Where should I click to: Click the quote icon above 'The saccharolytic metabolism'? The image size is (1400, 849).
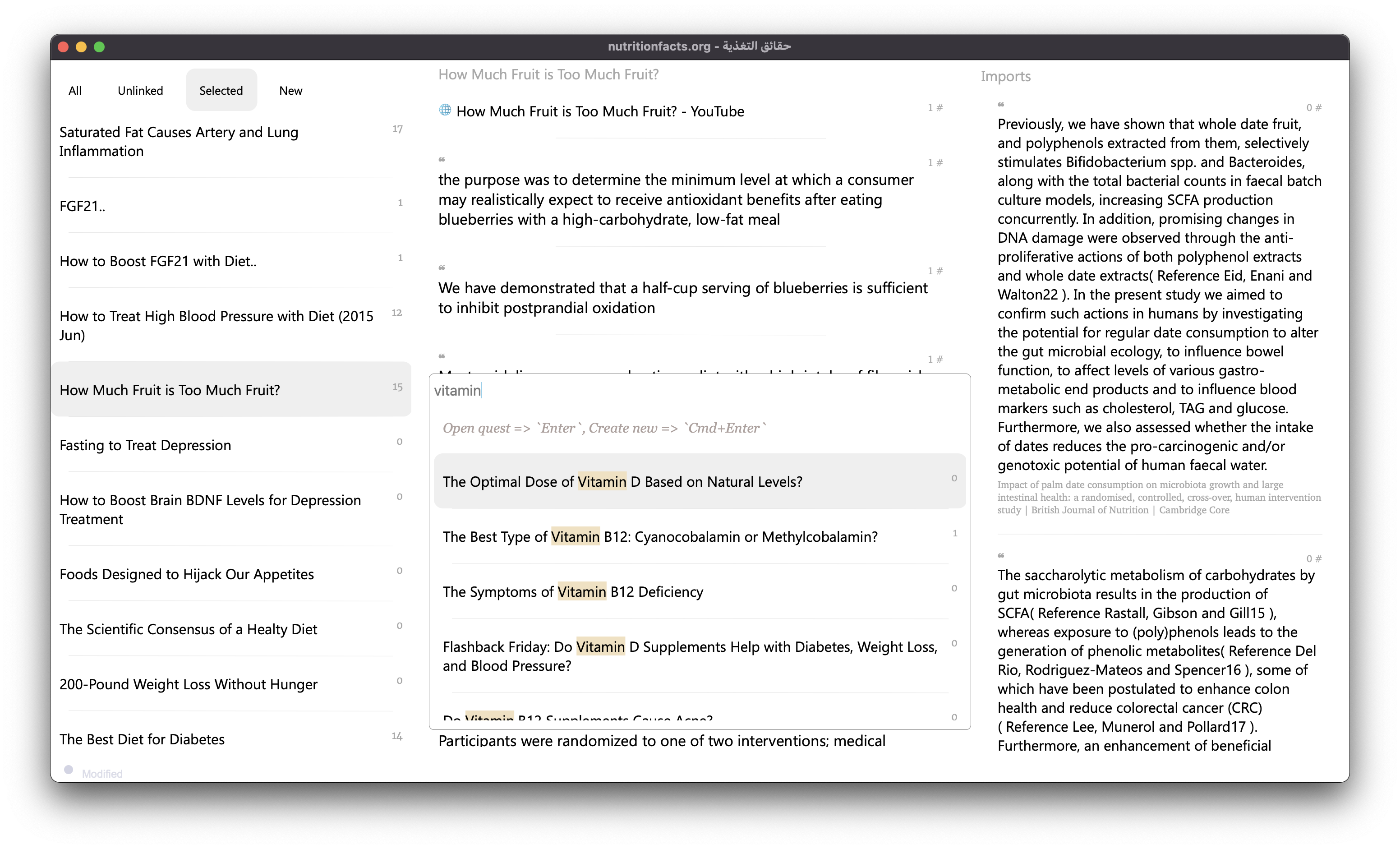pos(1001,556)
